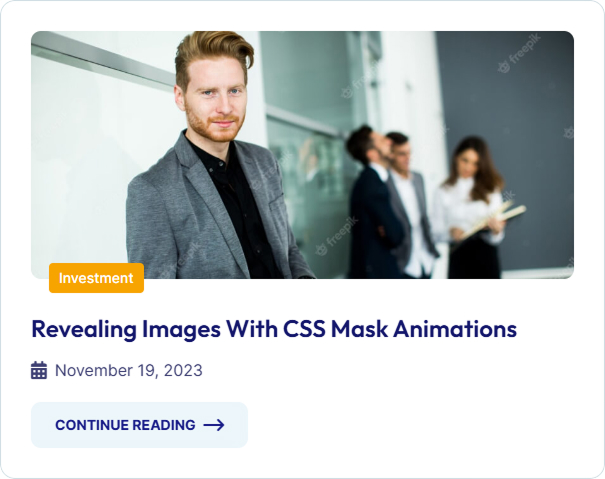Image resolution: width=605 pixels, height=479 pixels.
Task: Click the "CONTINUE READING" label text
Action: [x=125, y=425]
